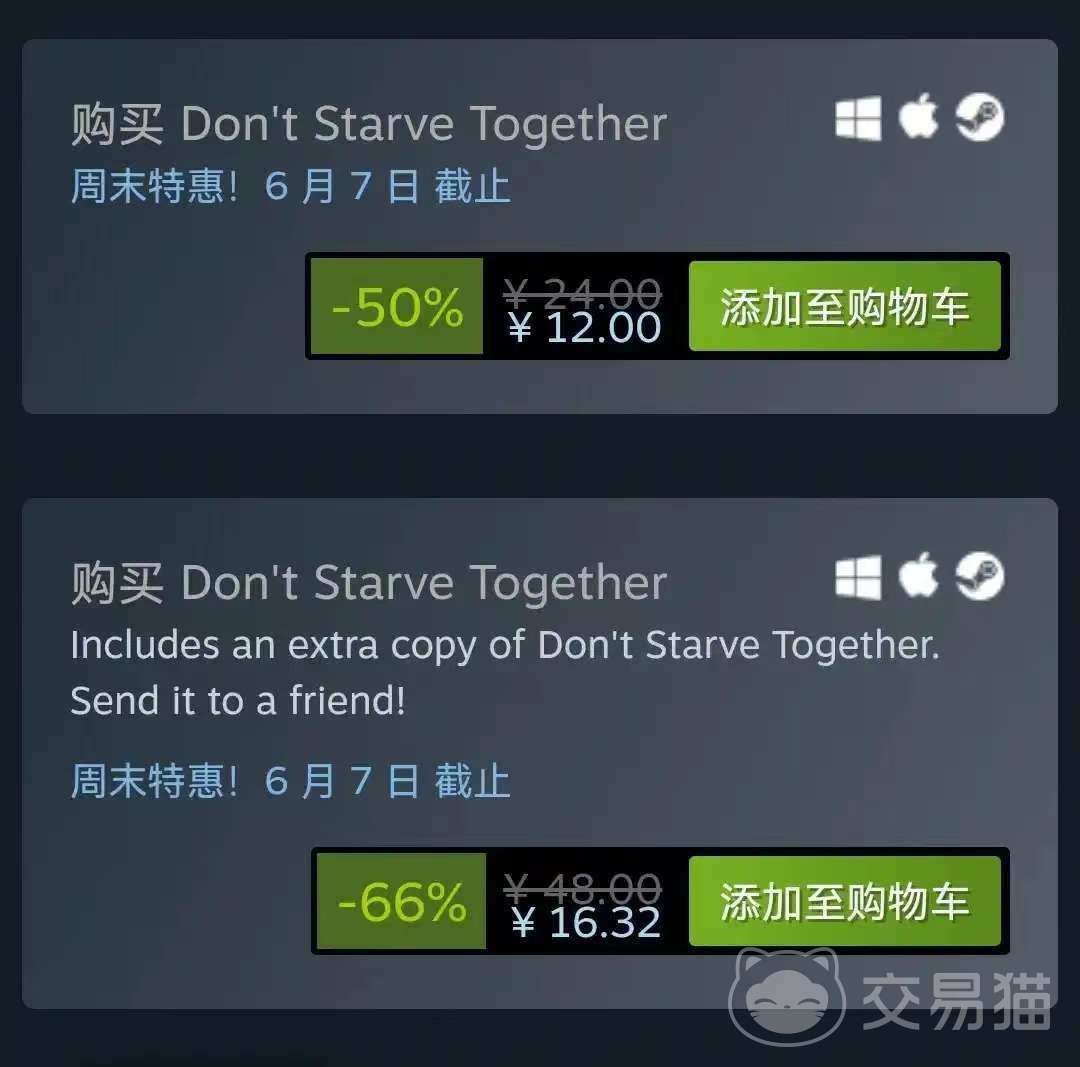This screenshot has height=1067, width=1080.
Task: Click 'Includes an extra copy' description text
Action: tap(506, 672)
